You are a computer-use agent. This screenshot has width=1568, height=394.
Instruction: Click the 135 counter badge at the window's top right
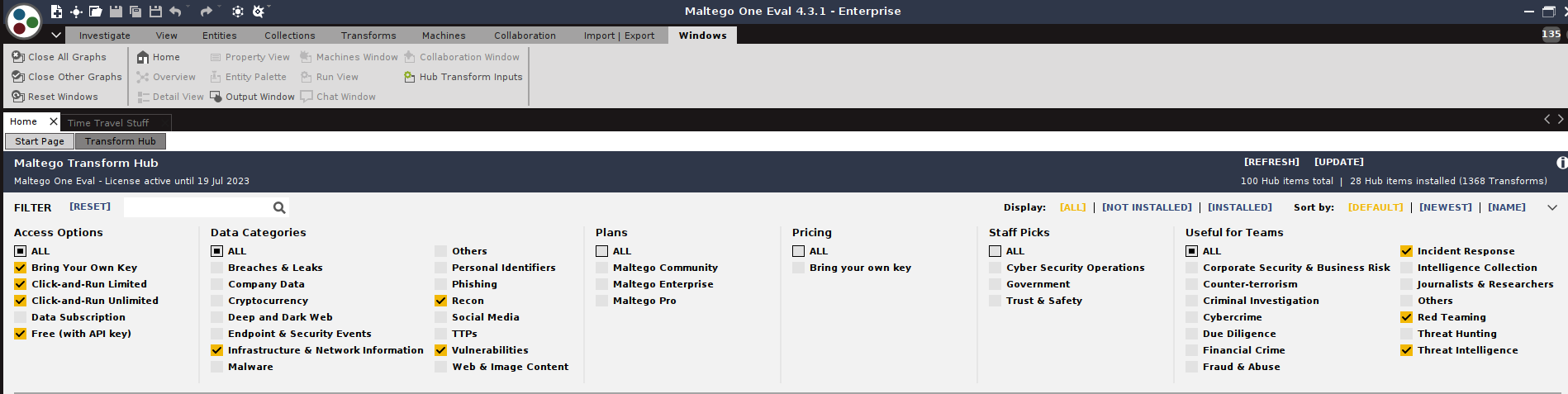[x=1551, y=34]
